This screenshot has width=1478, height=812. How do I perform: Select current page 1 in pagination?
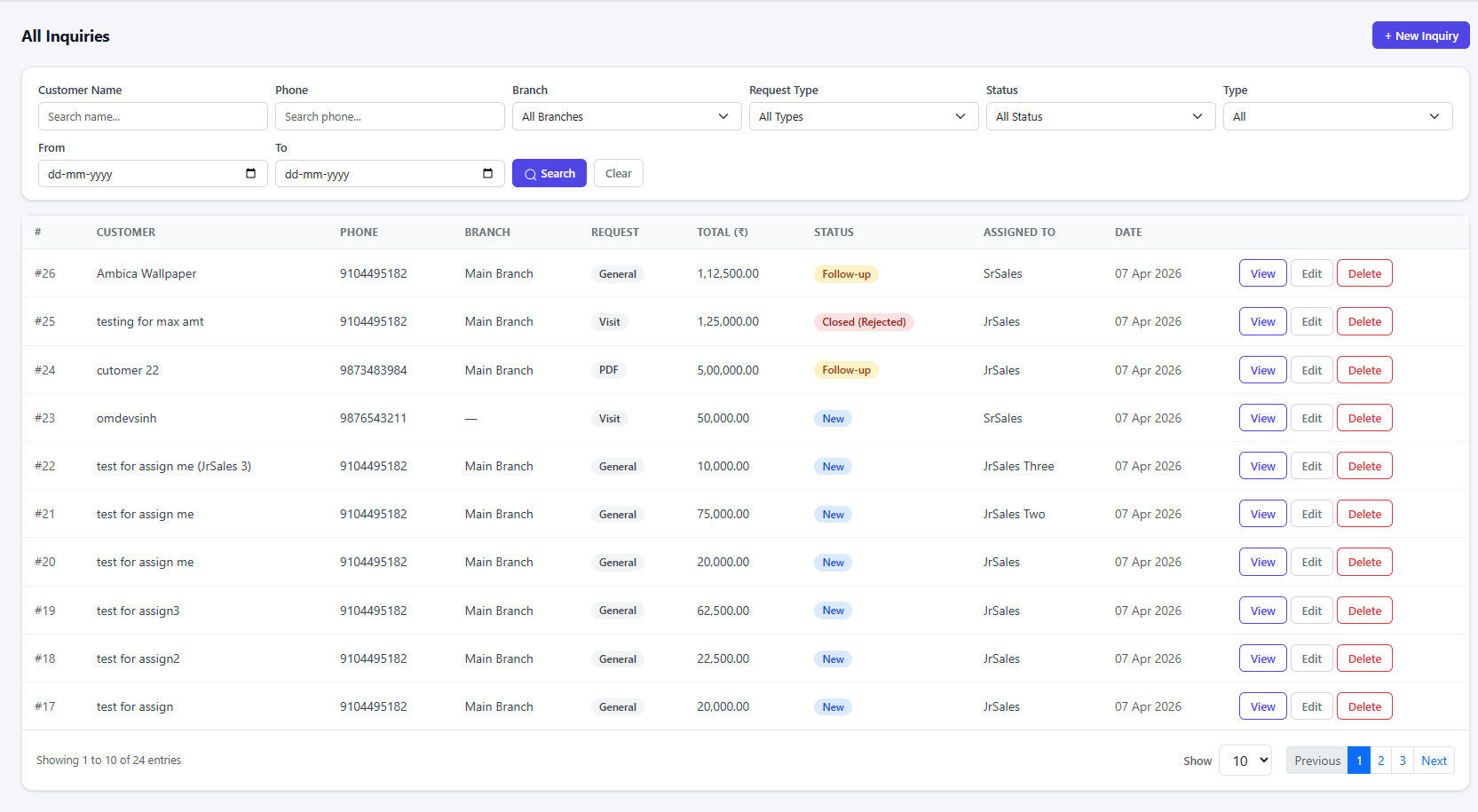click(x=1359, y=761)
